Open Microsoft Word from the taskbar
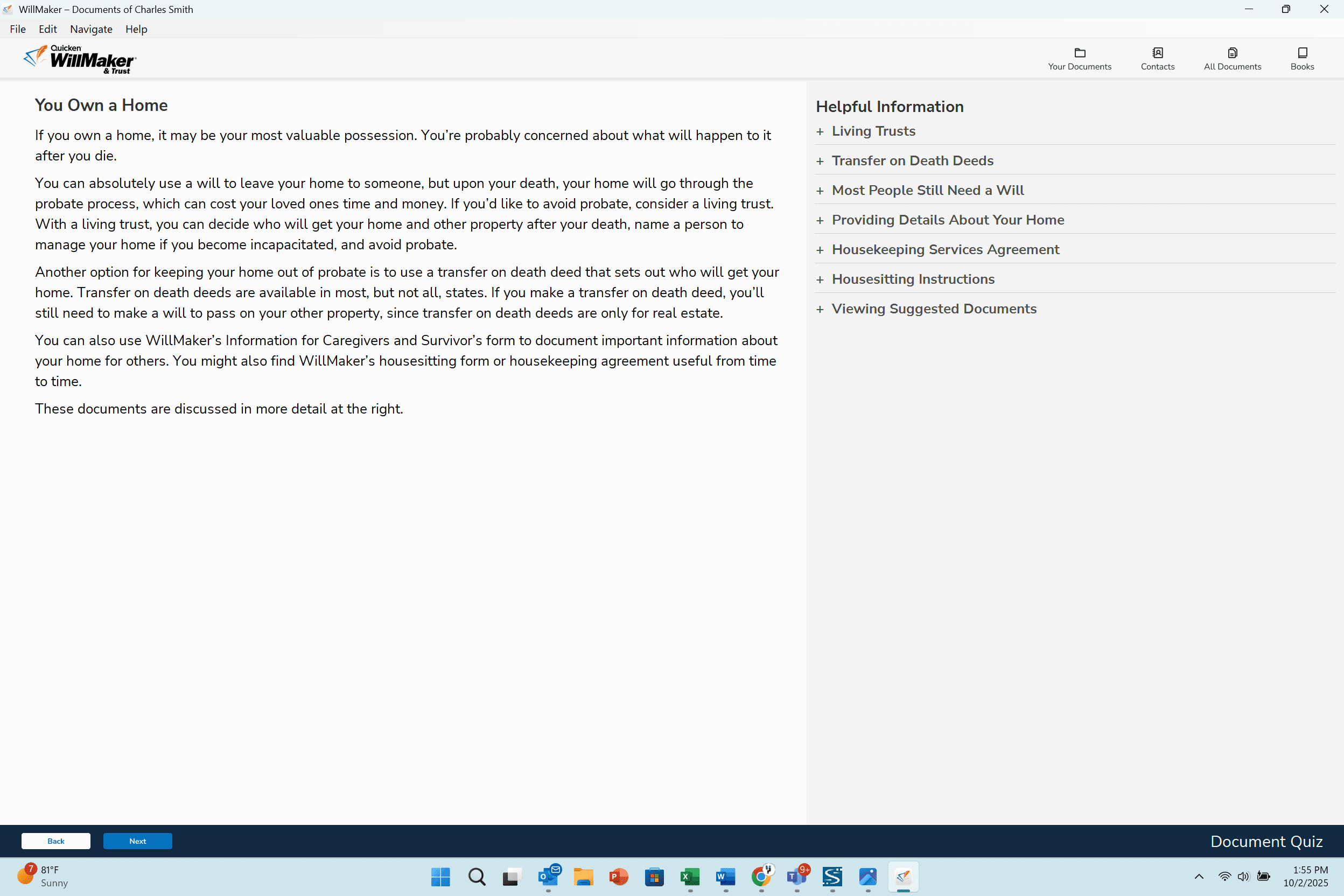The width and height of the screenshot is (1344, 896). (x=725, y=876)
